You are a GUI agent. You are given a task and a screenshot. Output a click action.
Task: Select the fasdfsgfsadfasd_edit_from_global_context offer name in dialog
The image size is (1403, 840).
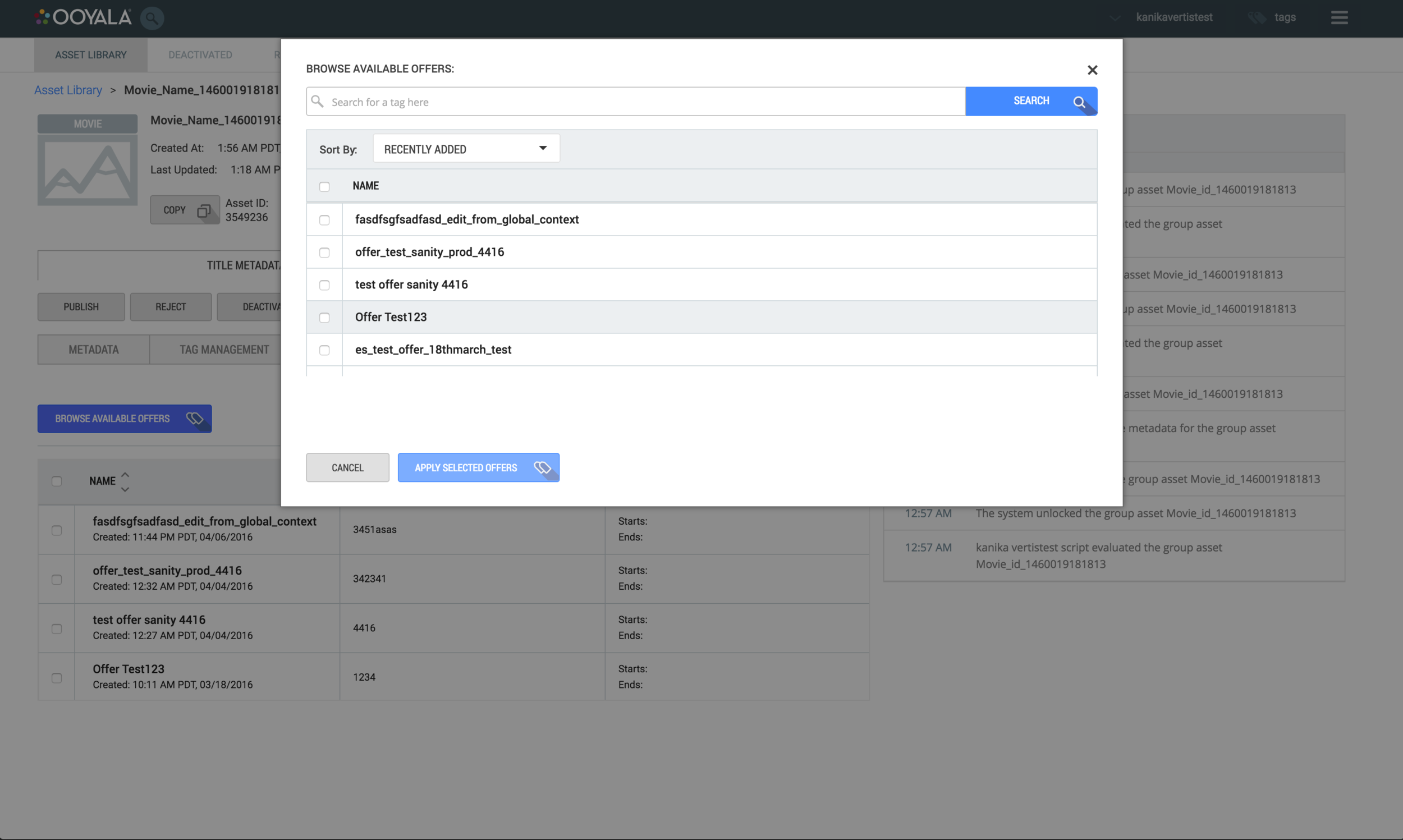pyautogui.click(x=467, y=219)
